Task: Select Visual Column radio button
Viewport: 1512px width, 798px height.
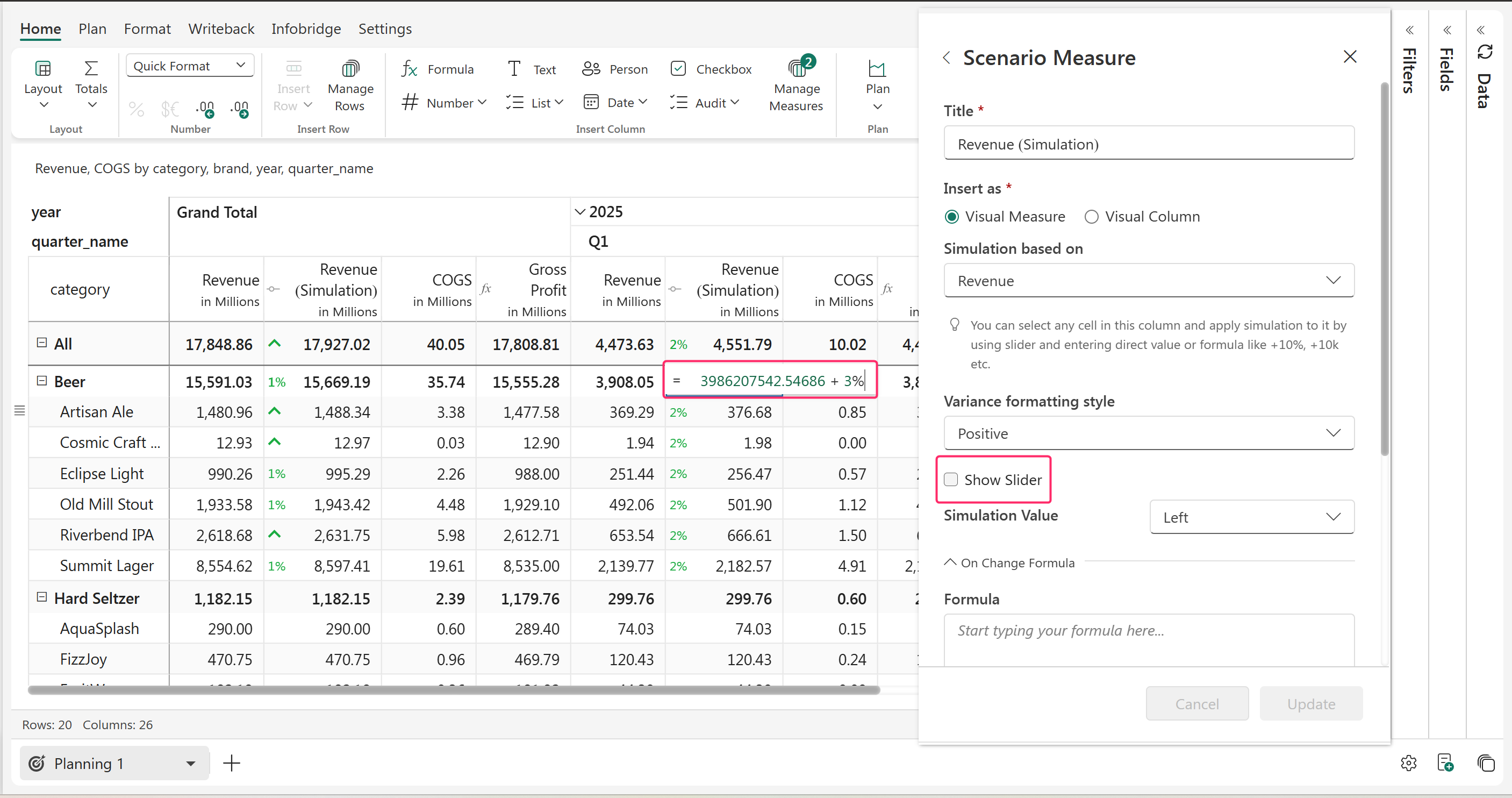Action: (x=1091, y=217)
